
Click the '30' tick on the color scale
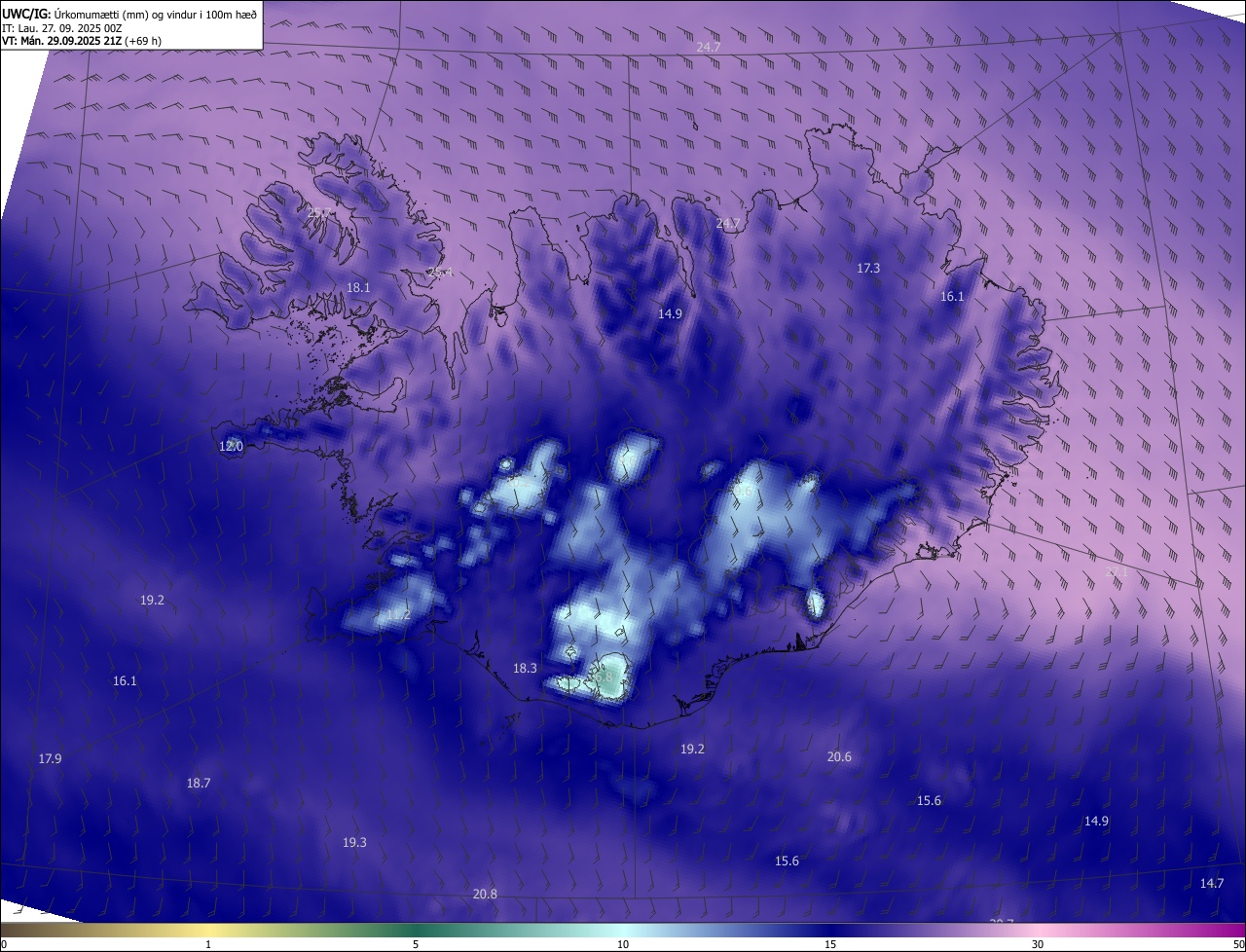(x=1038, y=944)
